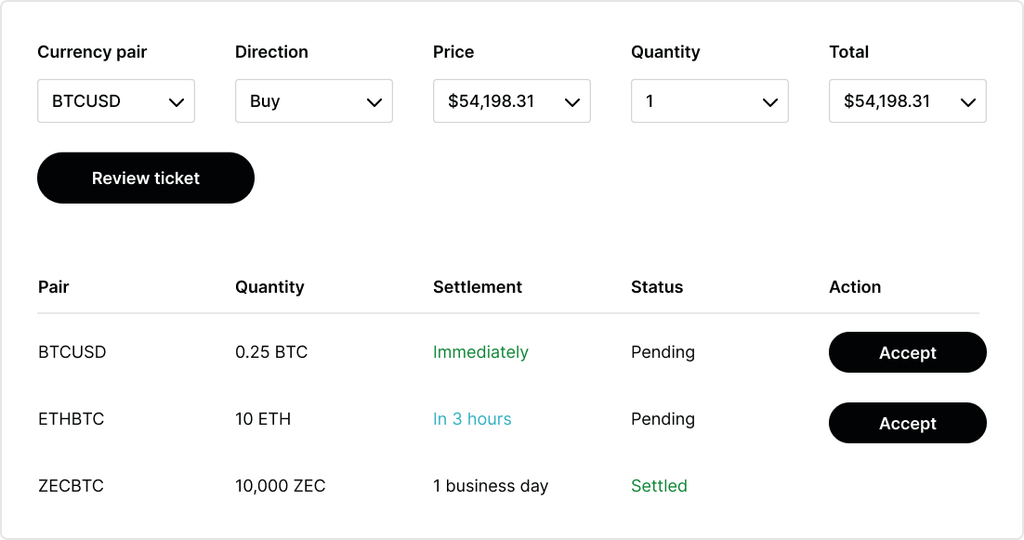Select the ETHBTC pair cell in table
The height and width of the screenshot is (540, 1024).
click(x=71, y=419)
